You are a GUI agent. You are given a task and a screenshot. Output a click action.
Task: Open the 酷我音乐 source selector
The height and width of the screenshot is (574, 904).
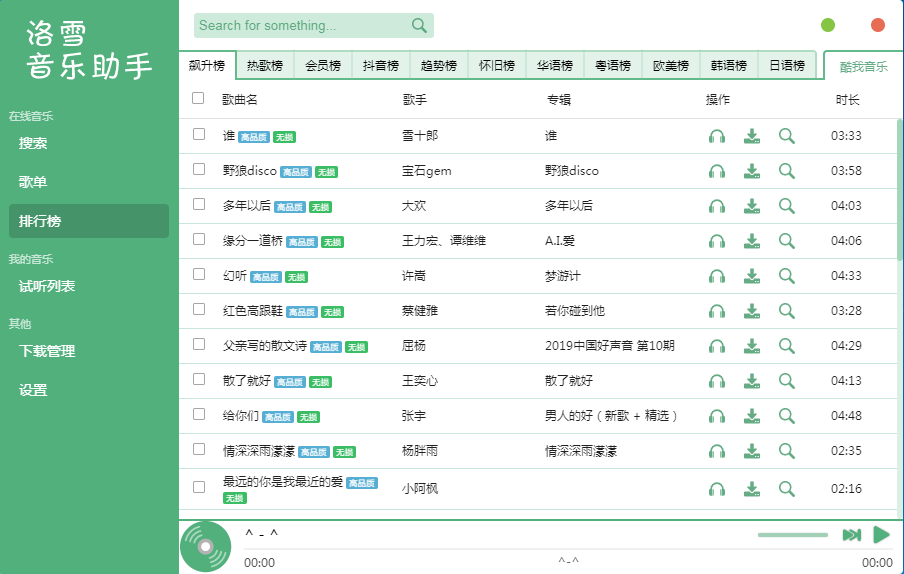click(863, 67)
